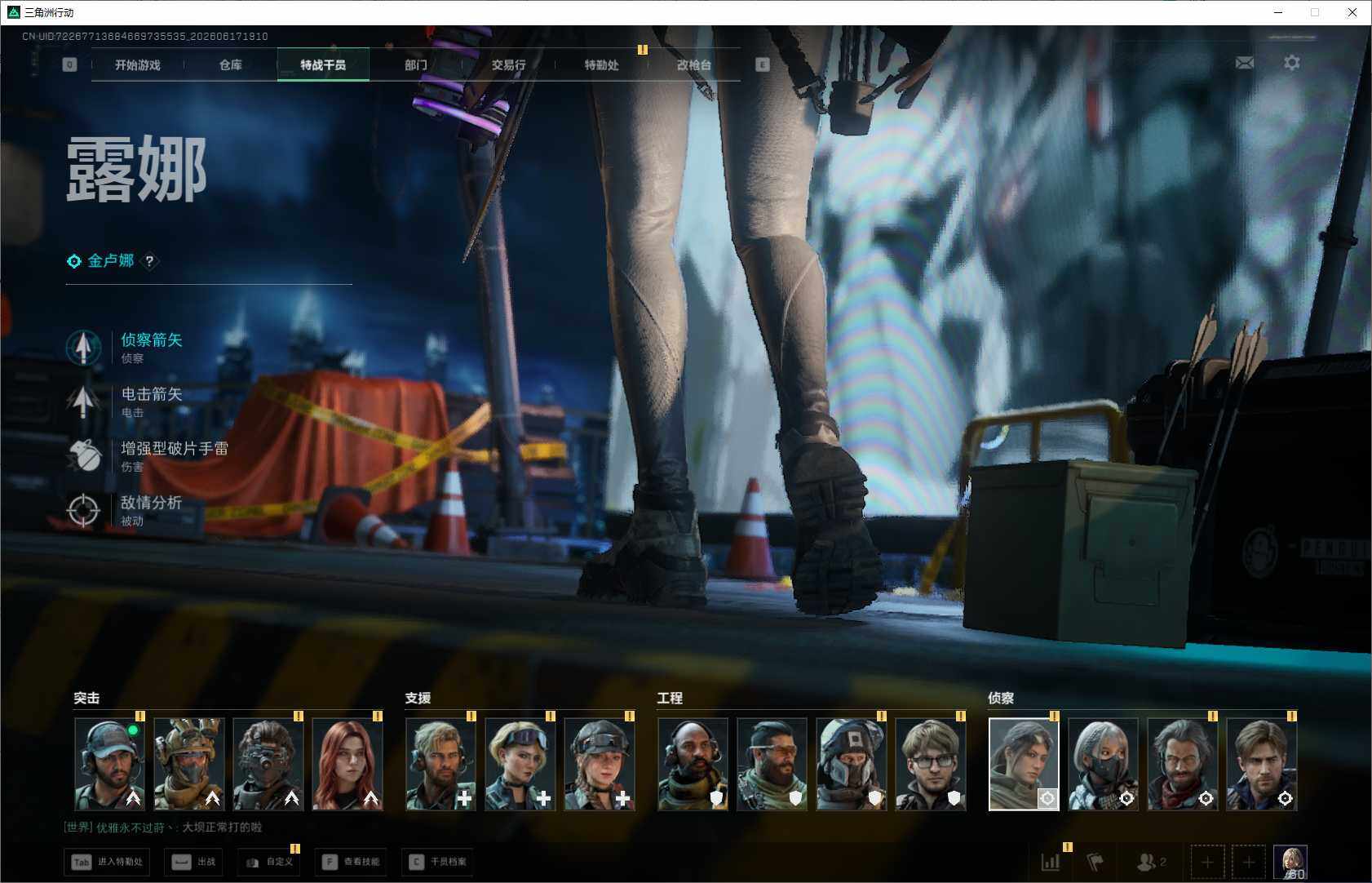Click the 侦察箭矢 skill name text
The image size is (1372, 883).
coord(152,339)
